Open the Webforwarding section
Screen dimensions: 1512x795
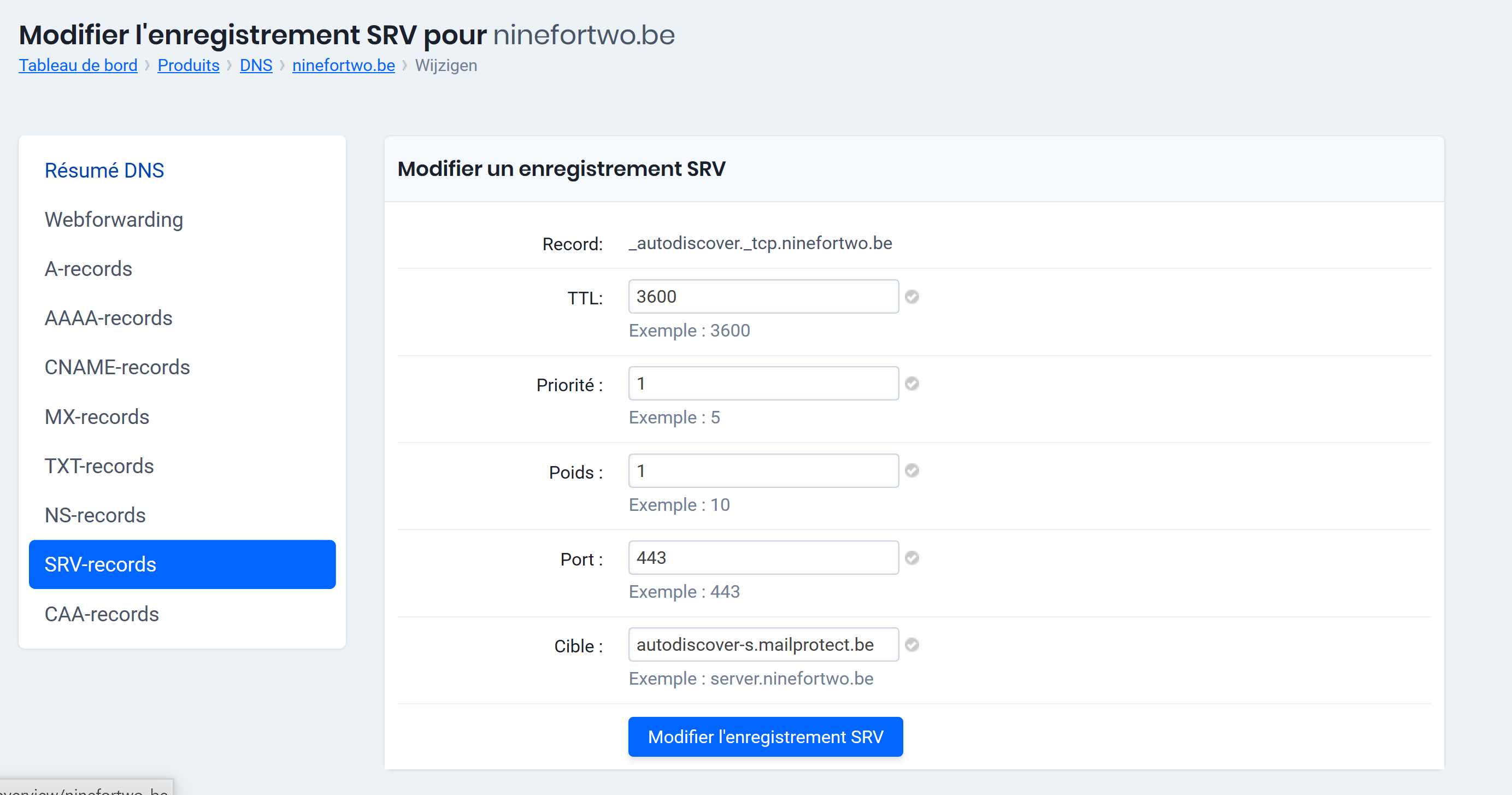click(x=114, y=220)
